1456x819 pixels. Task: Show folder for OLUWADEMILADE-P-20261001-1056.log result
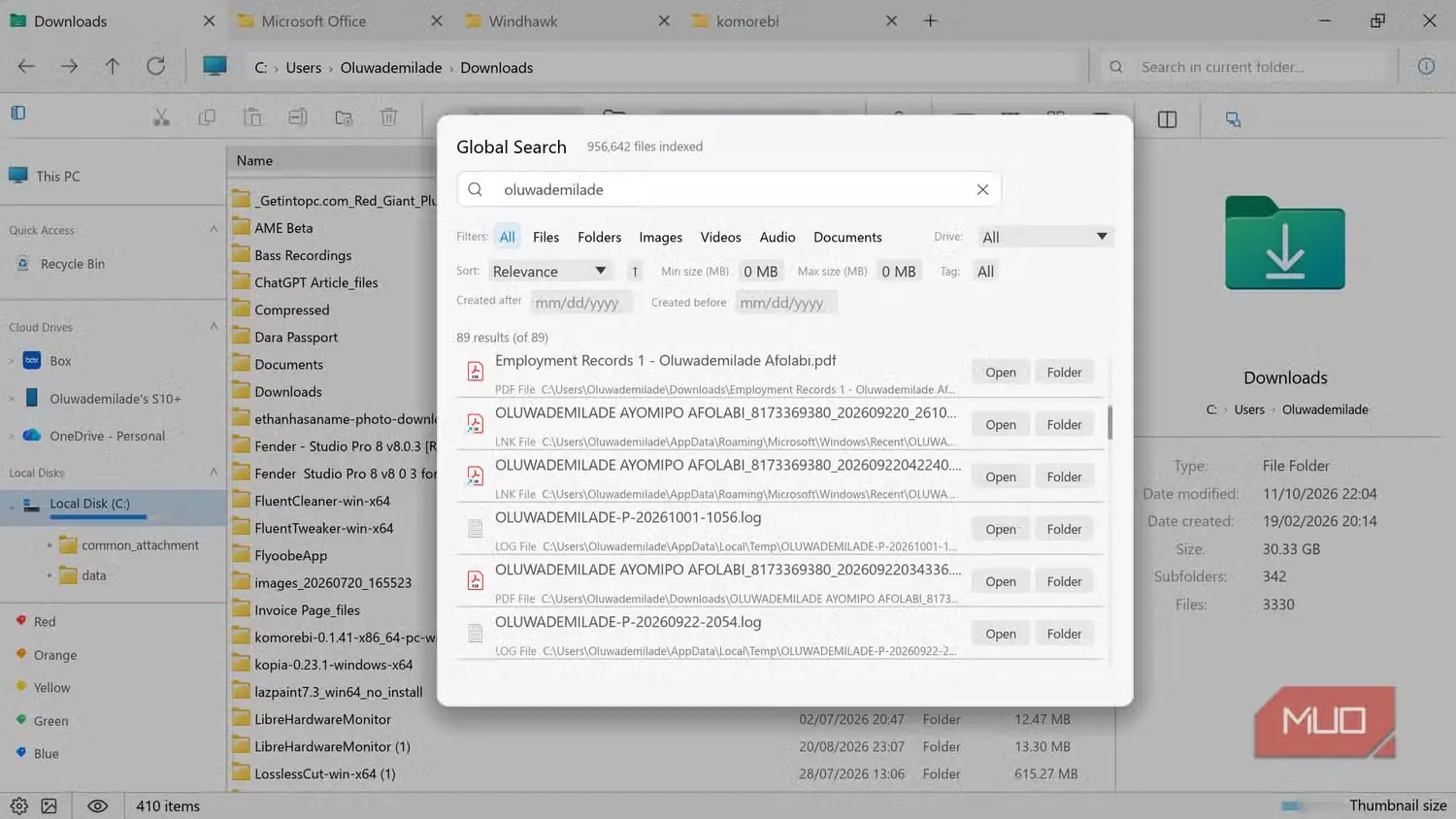tap(1064, 529)
